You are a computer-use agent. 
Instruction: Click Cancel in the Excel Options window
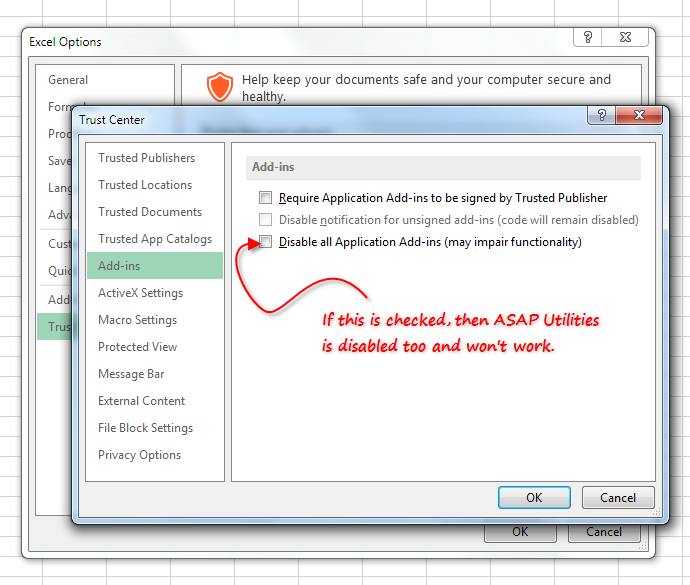[x=604, y=532]
